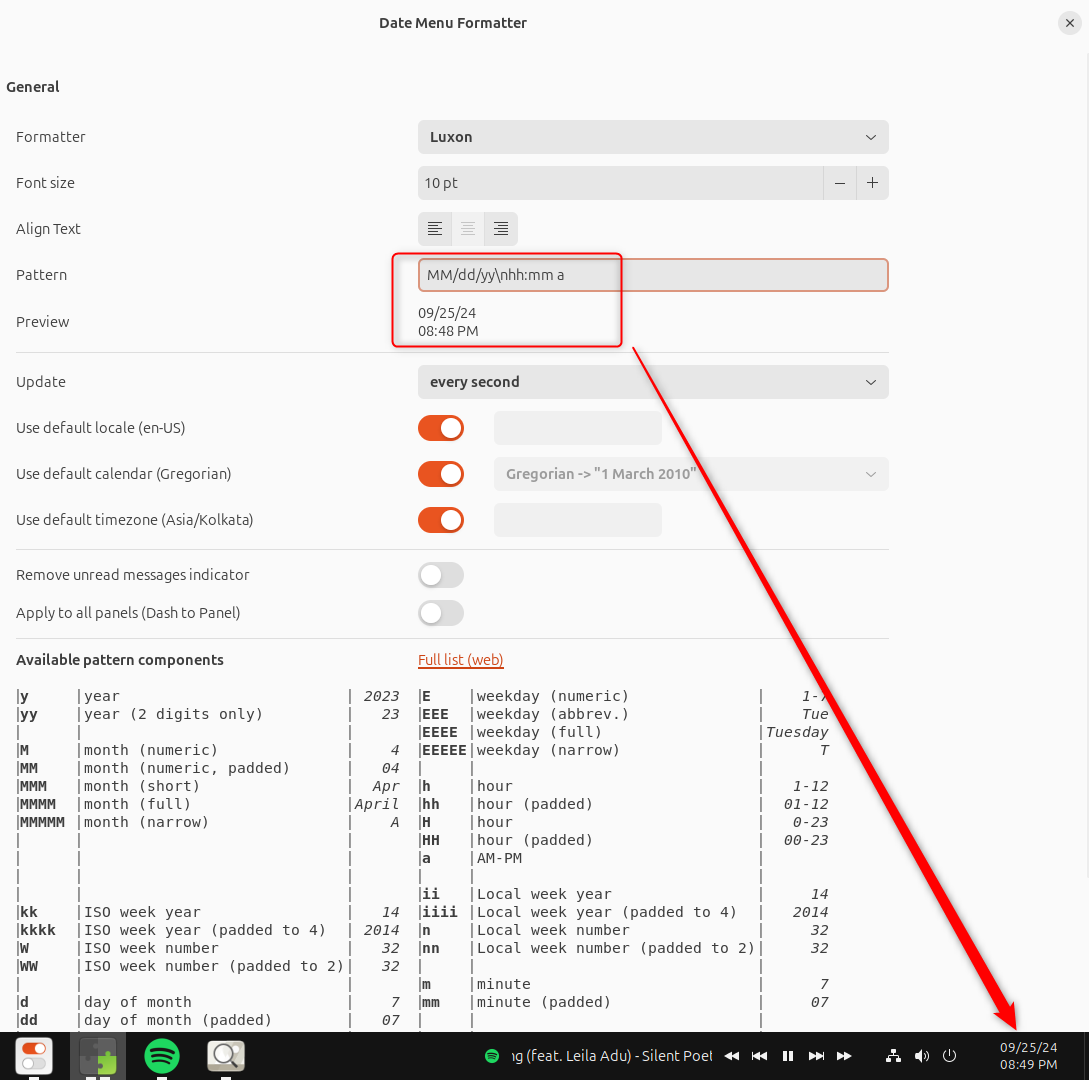This screenshot has width=1089, height=1080.
Task: Increase font size with the plus stepper
Action: (x=871, y=183)
